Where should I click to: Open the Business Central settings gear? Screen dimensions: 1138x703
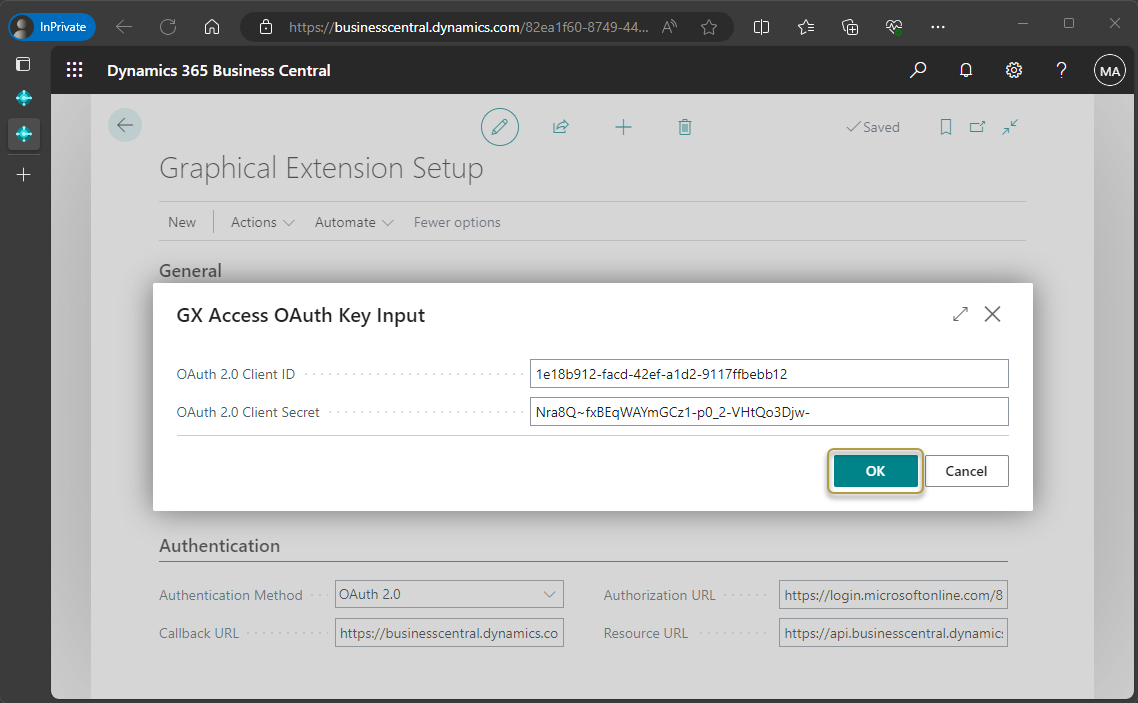coord(1013,70)
